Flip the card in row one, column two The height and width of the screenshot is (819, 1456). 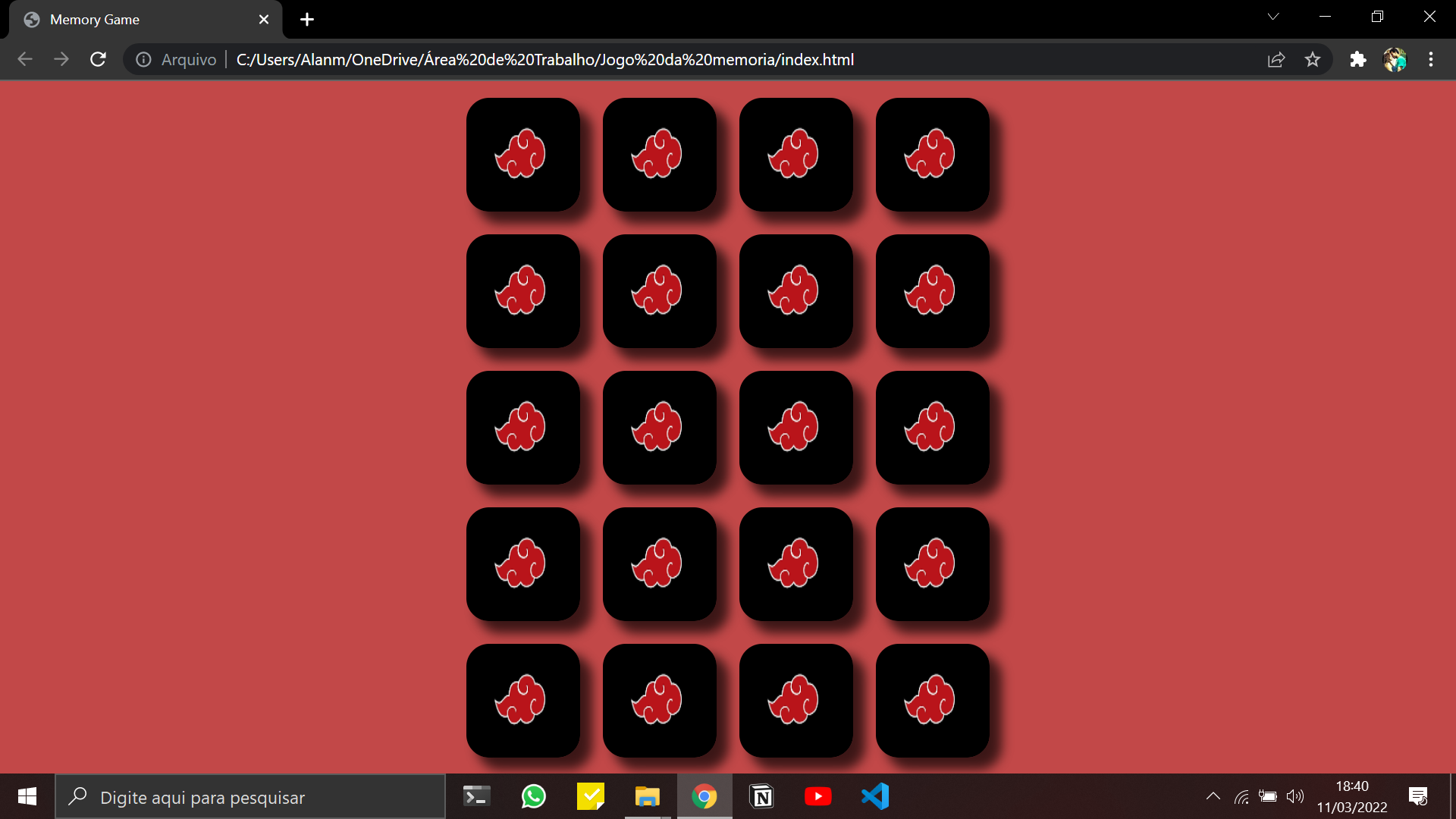point(660,155)
